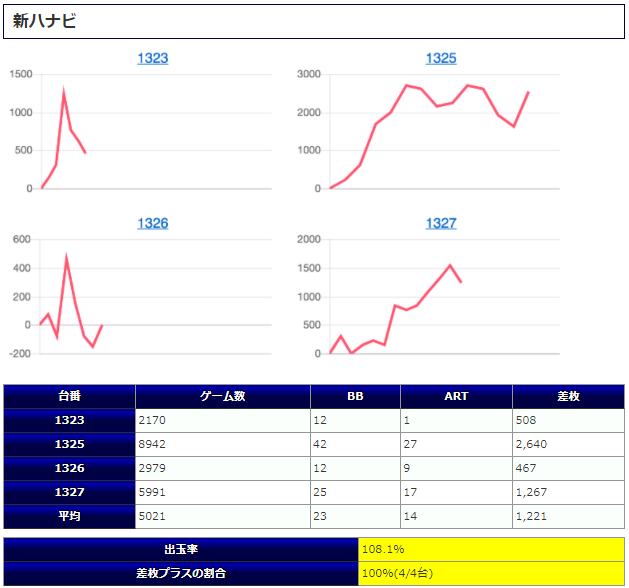Click the ゲーム数 column header
Viewport: 629px width, 588px height.
coord(222,397)
